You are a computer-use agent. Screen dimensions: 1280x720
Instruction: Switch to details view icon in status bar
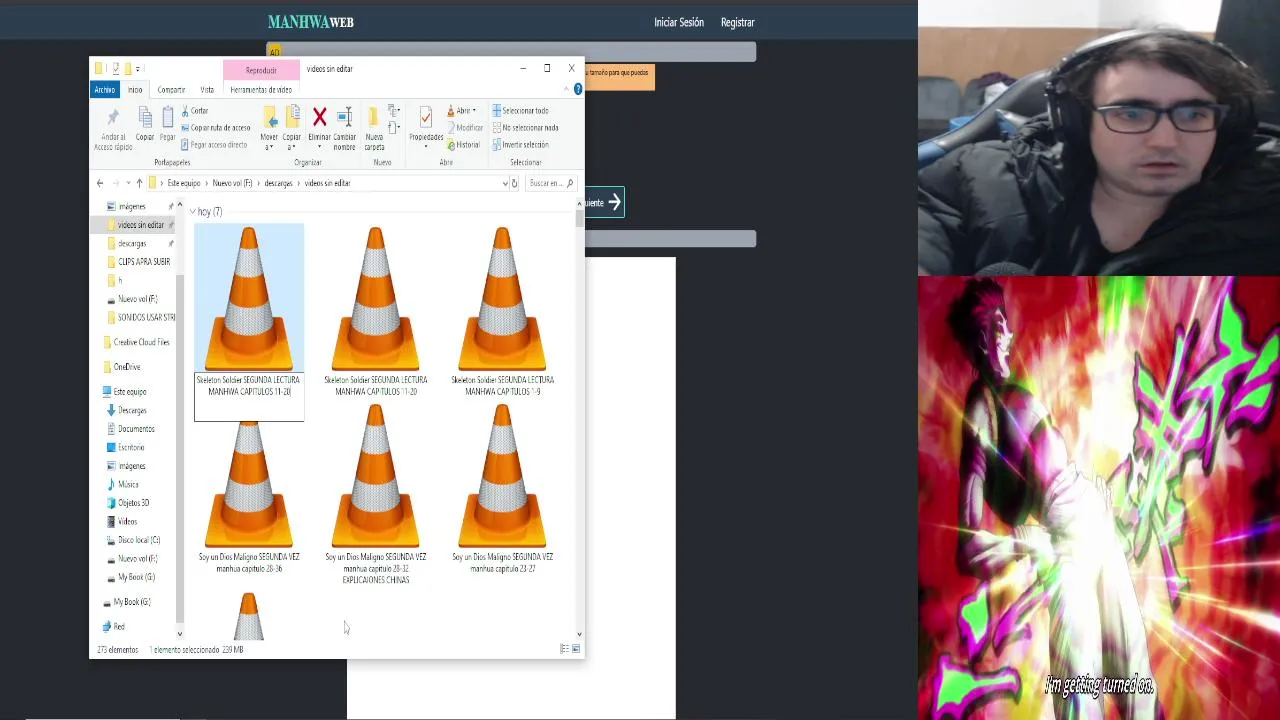pyautogui.click(x=564, y=650)
